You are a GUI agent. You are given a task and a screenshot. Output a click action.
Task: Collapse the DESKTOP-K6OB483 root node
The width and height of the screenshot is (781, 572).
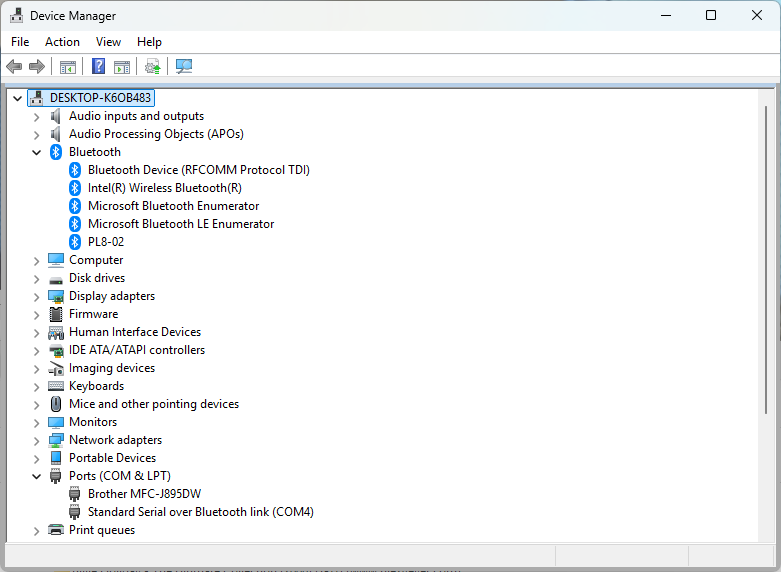(18, 98)
